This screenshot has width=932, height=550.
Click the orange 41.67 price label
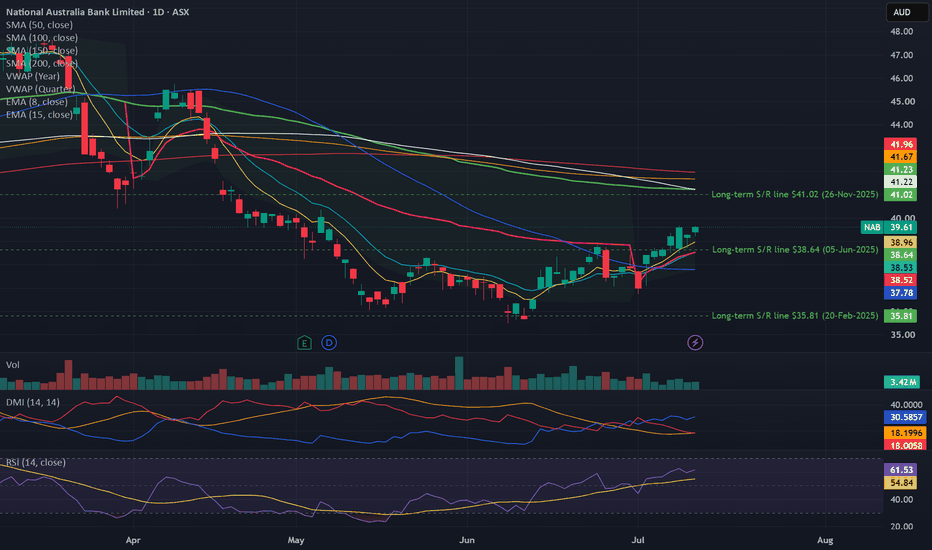coord(900,156)
